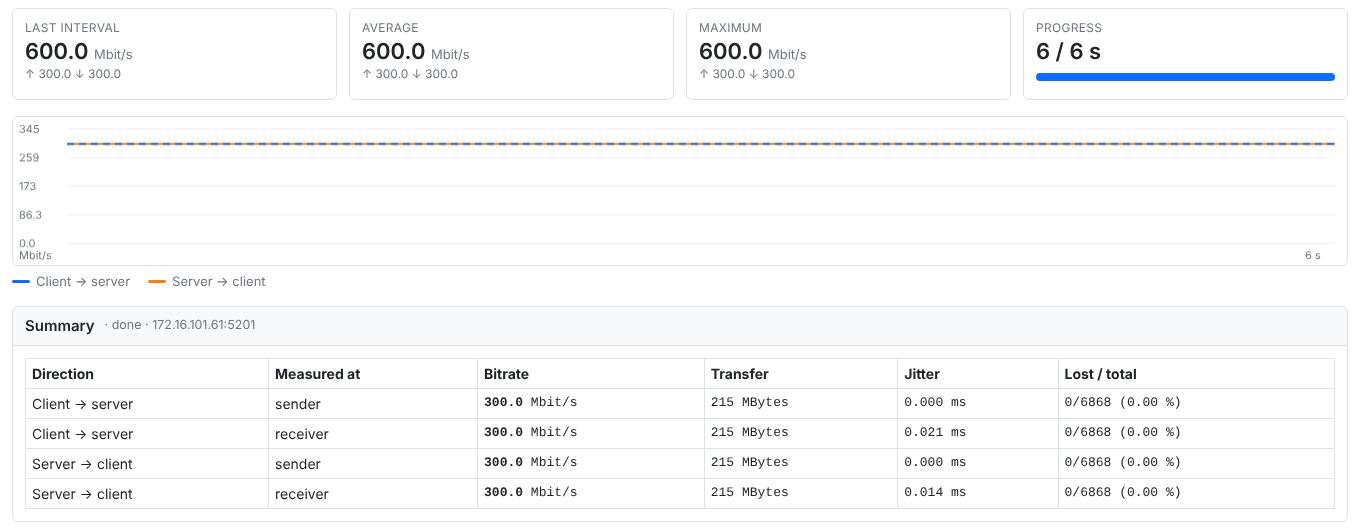Open the Last Interval stat card

coord(174,54)
